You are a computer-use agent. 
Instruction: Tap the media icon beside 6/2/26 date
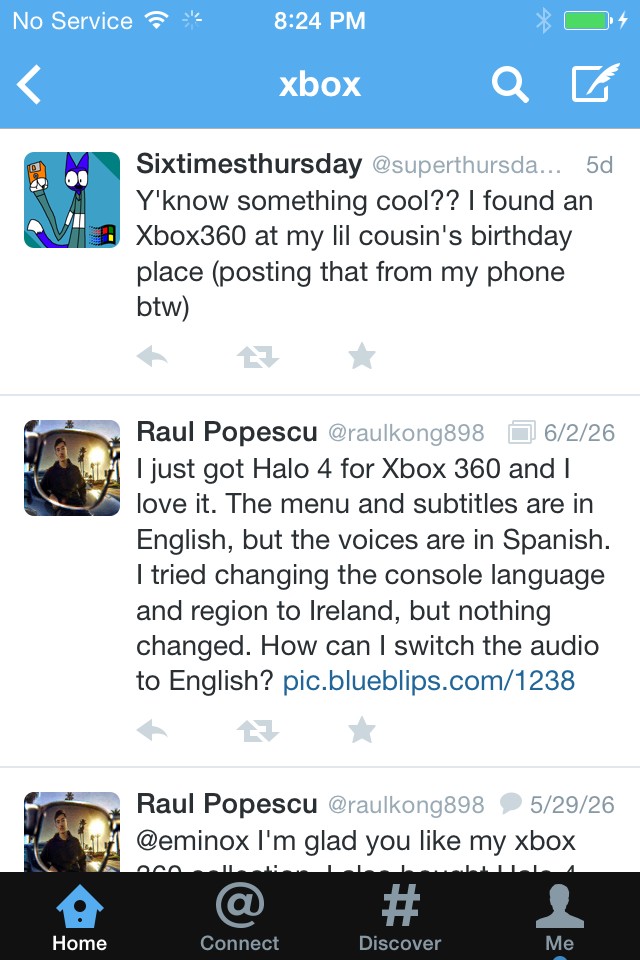point(522,432)
